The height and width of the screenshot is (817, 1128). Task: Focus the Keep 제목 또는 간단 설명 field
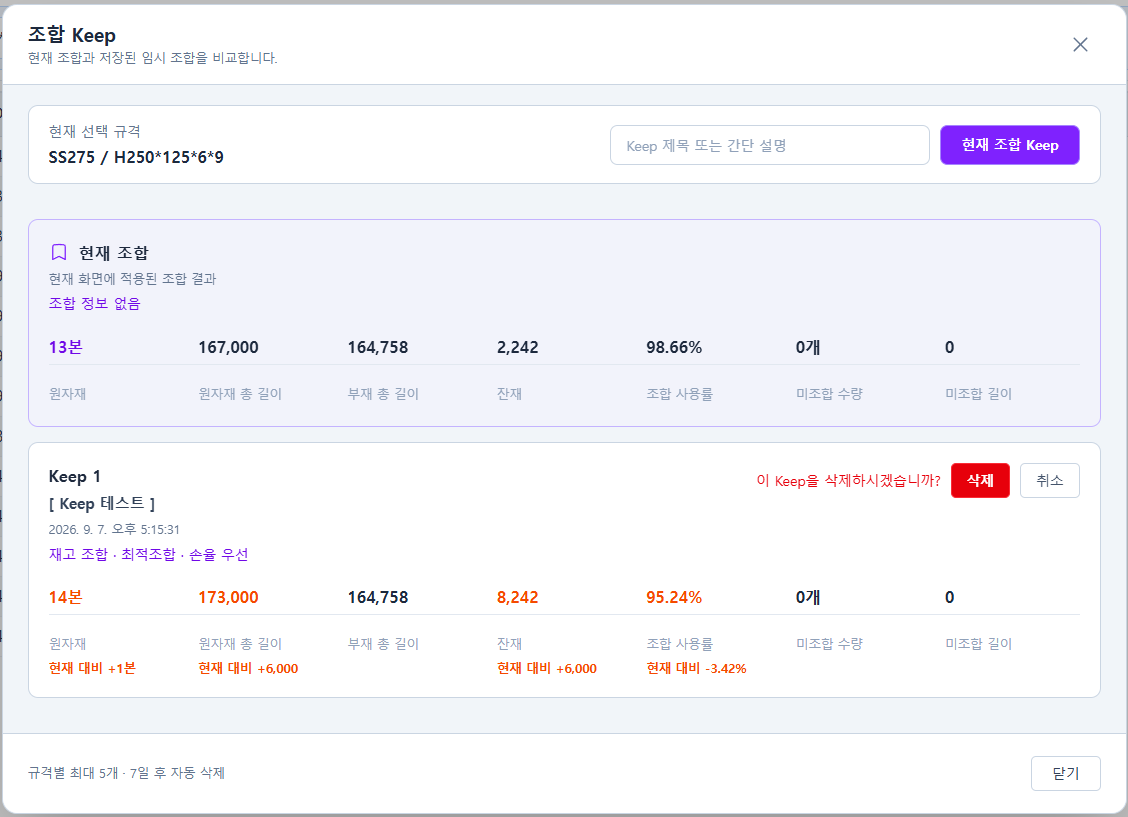point(770,145)
